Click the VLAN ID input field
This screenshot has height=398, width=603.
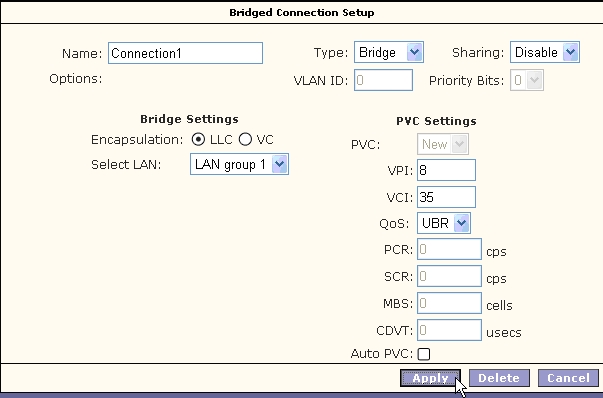[x=383, y=80]
